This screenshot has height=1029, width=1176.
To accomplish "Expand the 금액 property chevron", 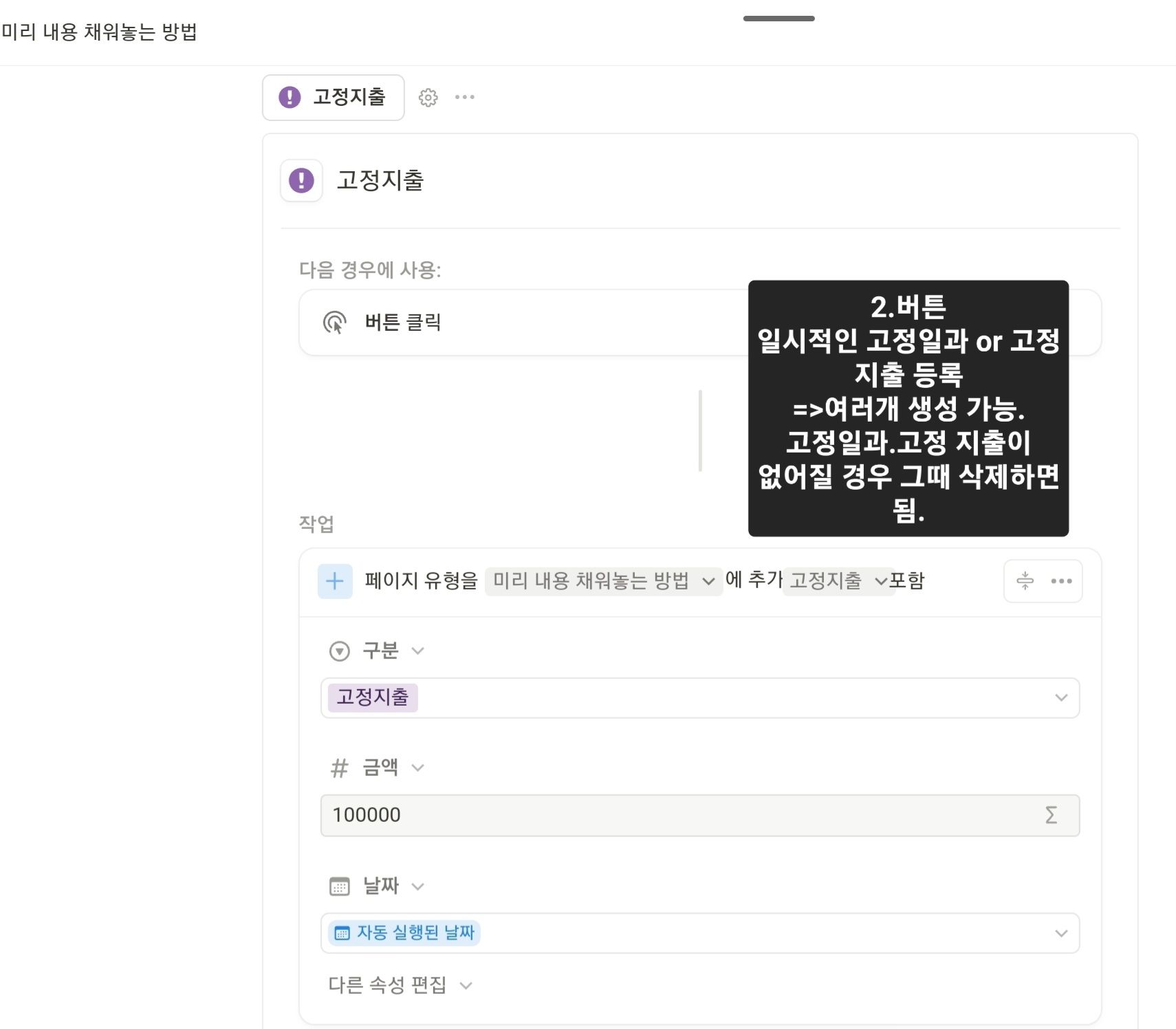I will pyautogui.click(x=417, y=768).
